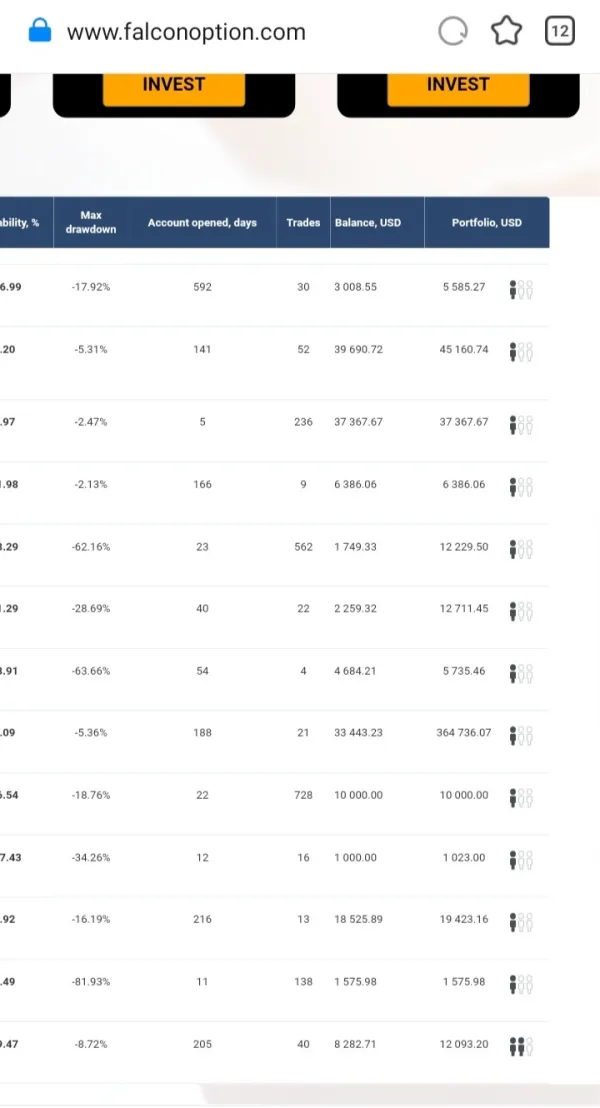This screenshot has height=1108, width=600.
Task: Sort by Trades column header
Action: tap(303, 222)
